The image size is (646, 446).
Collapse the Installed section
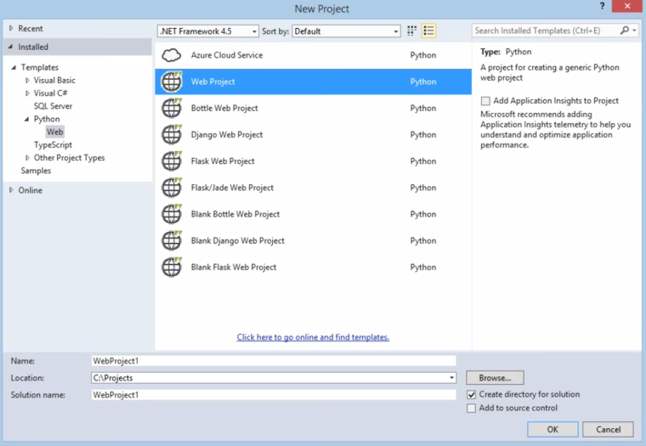(11, 47)
